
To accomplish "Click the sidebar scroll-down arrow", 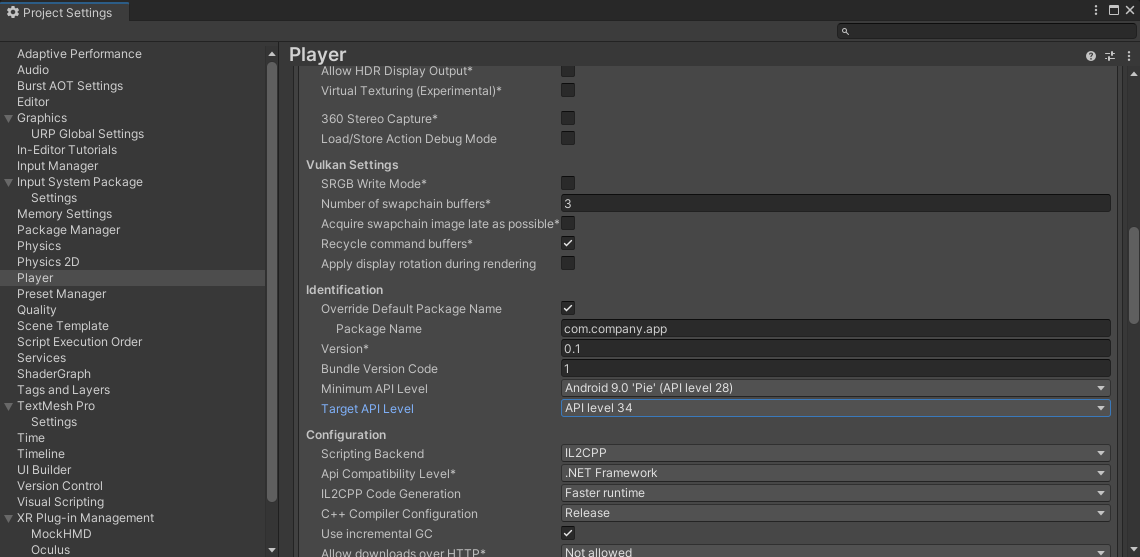I will click(x=272, y=549).
